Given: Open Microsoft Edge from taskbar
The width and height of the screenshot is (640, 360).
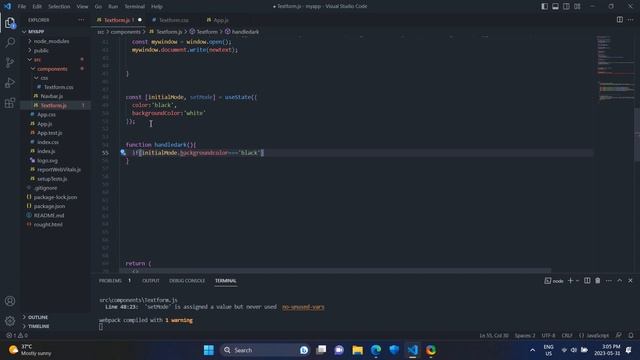Looking at the screenshot, I should (376, 350).
